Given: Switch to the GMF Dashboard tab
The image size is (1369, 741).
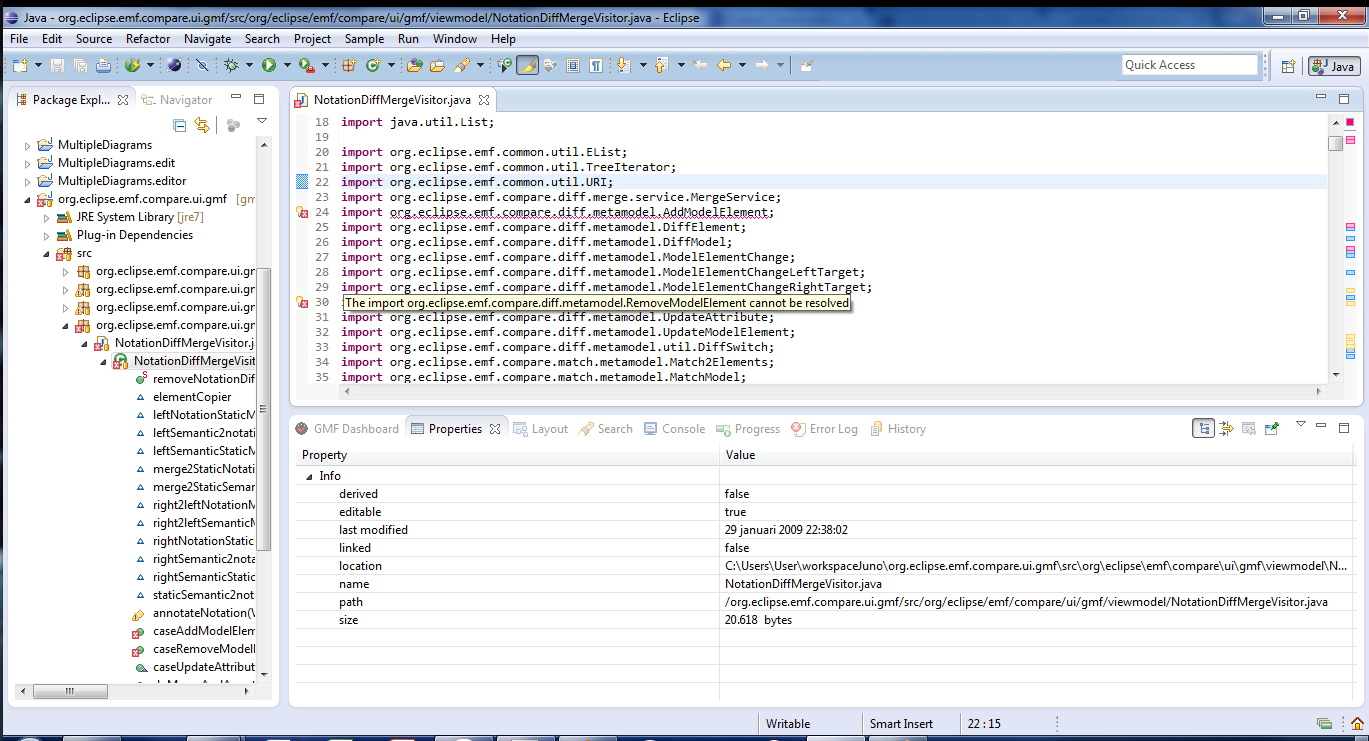Looking at the screenshot, I should [347, 429].
